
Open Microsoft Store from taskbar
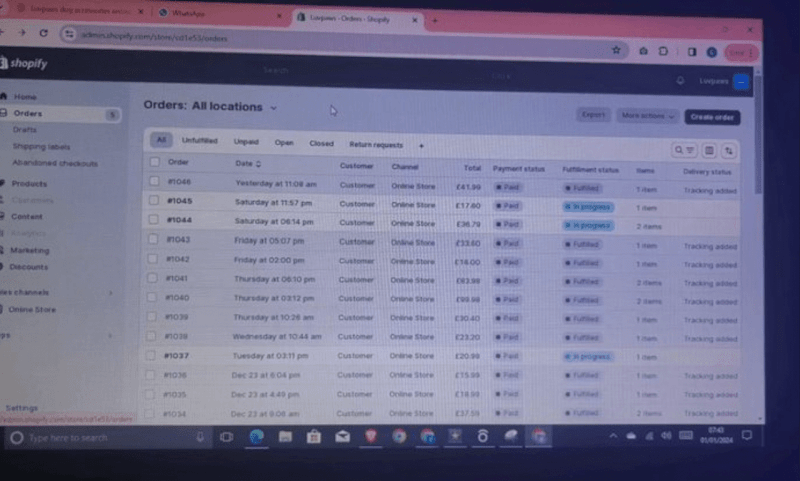pyautogui.click(x=314, y=437)
